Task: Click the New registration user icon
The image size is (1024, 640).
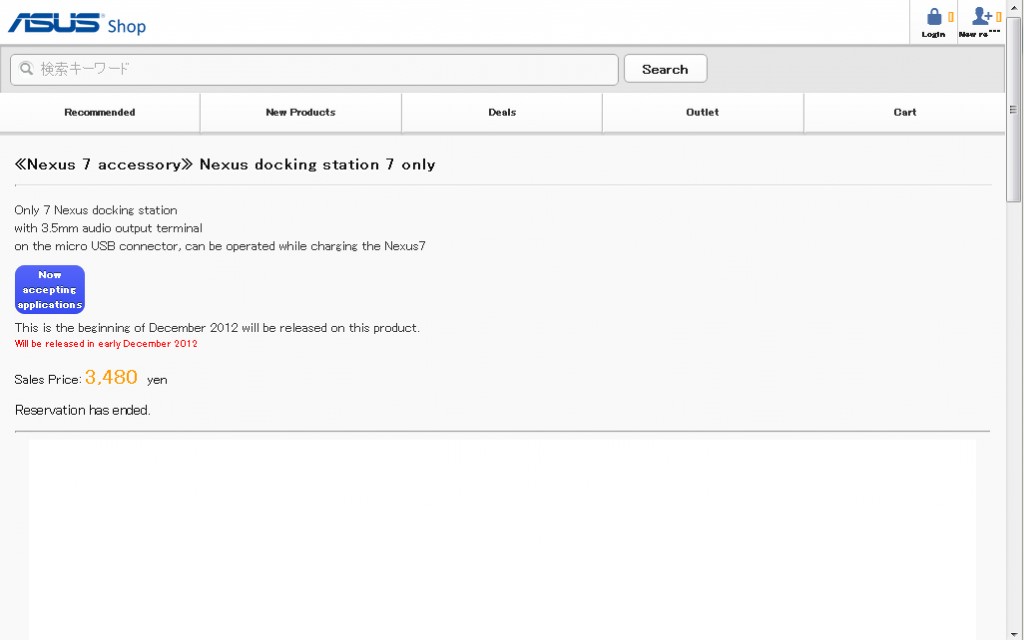Action: pos(982,16)
